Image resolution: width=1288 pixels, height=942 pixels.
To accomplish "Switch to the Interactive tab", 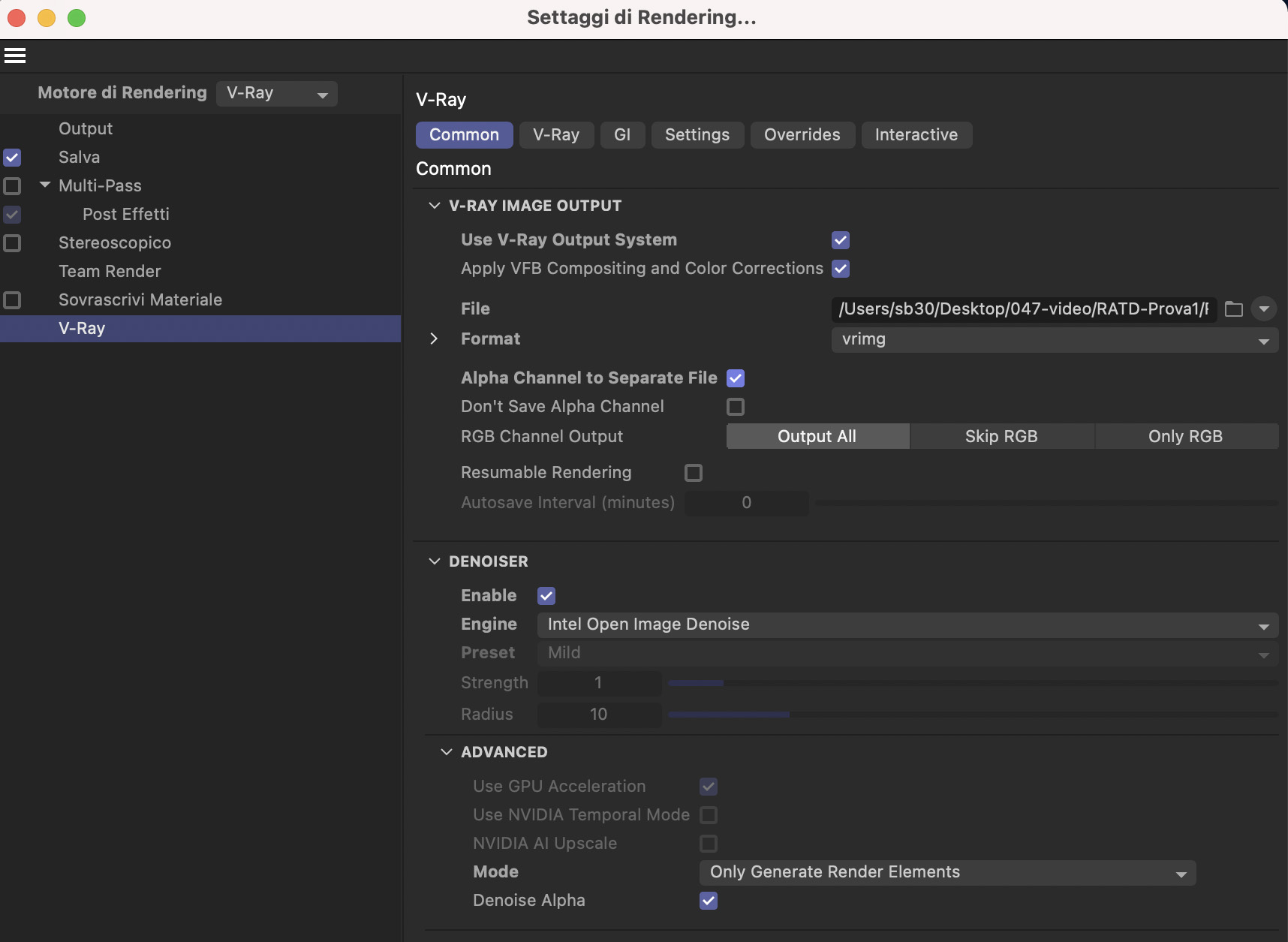I will pyautogui.click(x=916, y=135).
